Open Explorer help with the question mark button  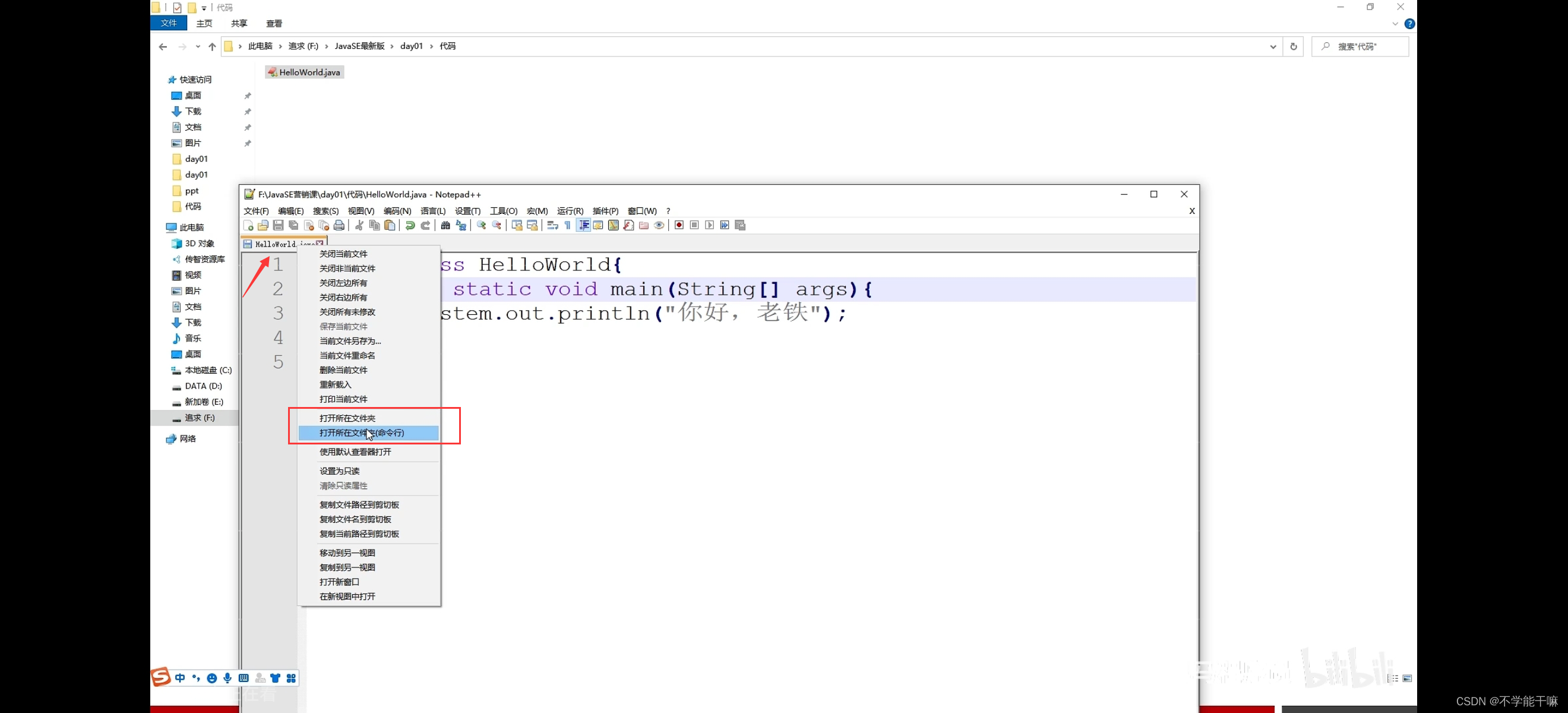point(1410,24)
